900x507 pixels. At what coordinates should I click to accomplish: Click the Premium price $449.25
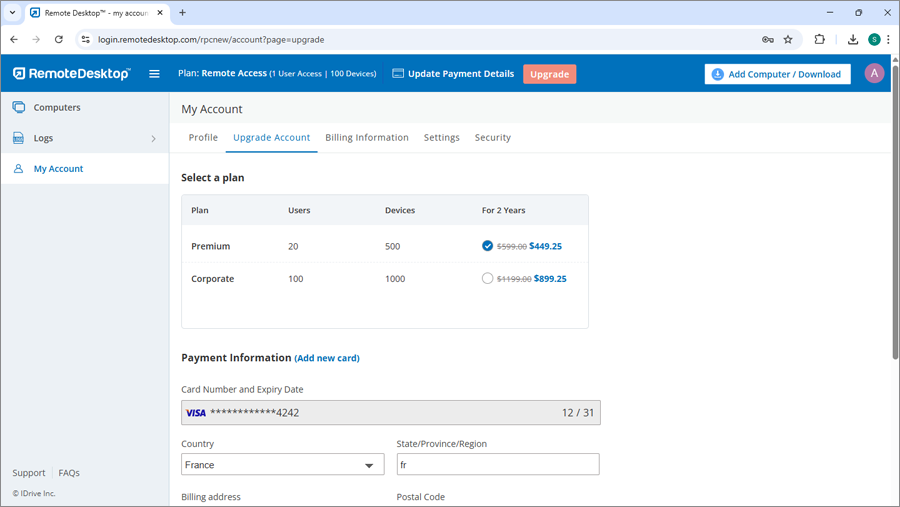(545, 246)
